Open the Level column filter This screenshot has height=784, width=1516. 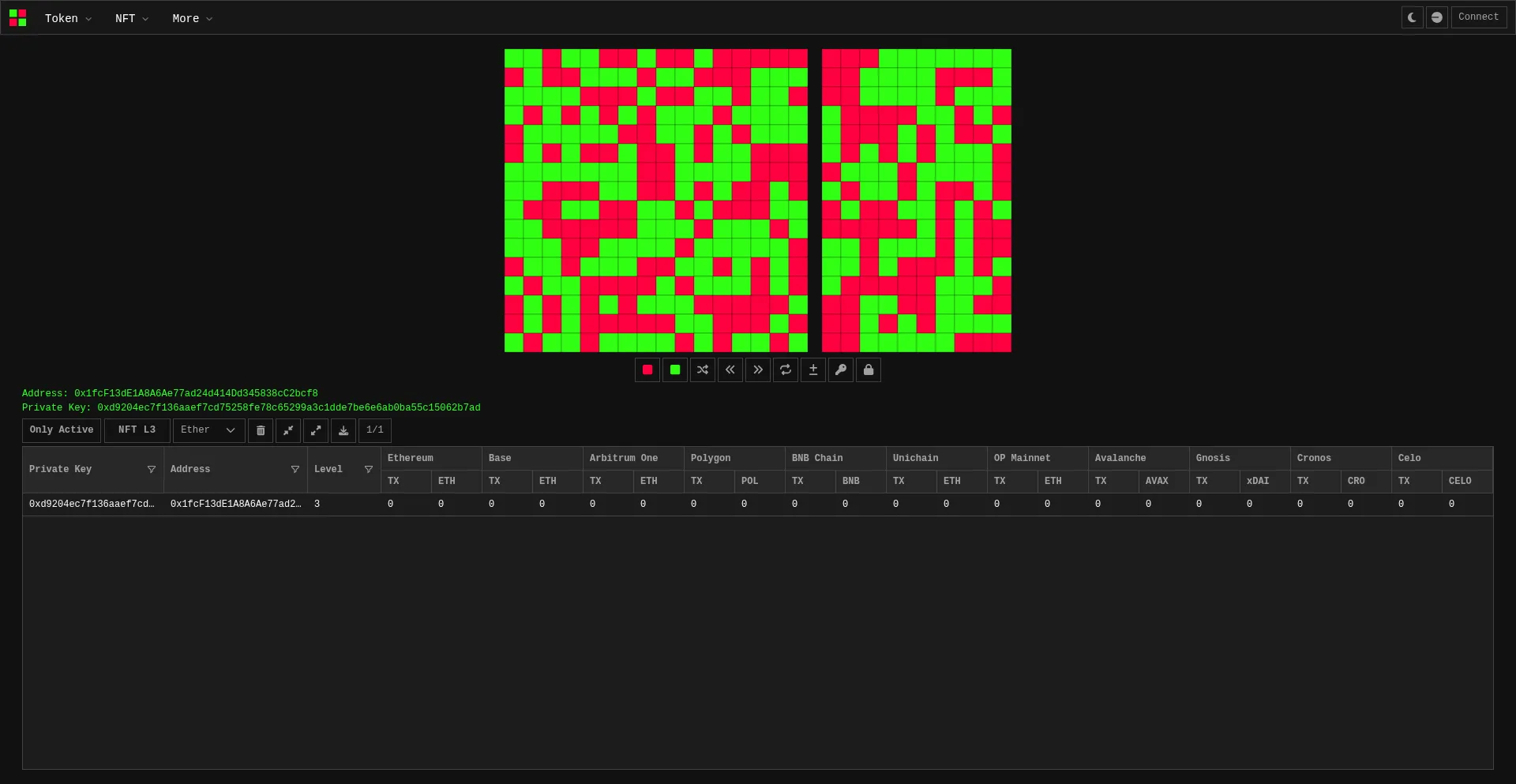click(368, 470)
